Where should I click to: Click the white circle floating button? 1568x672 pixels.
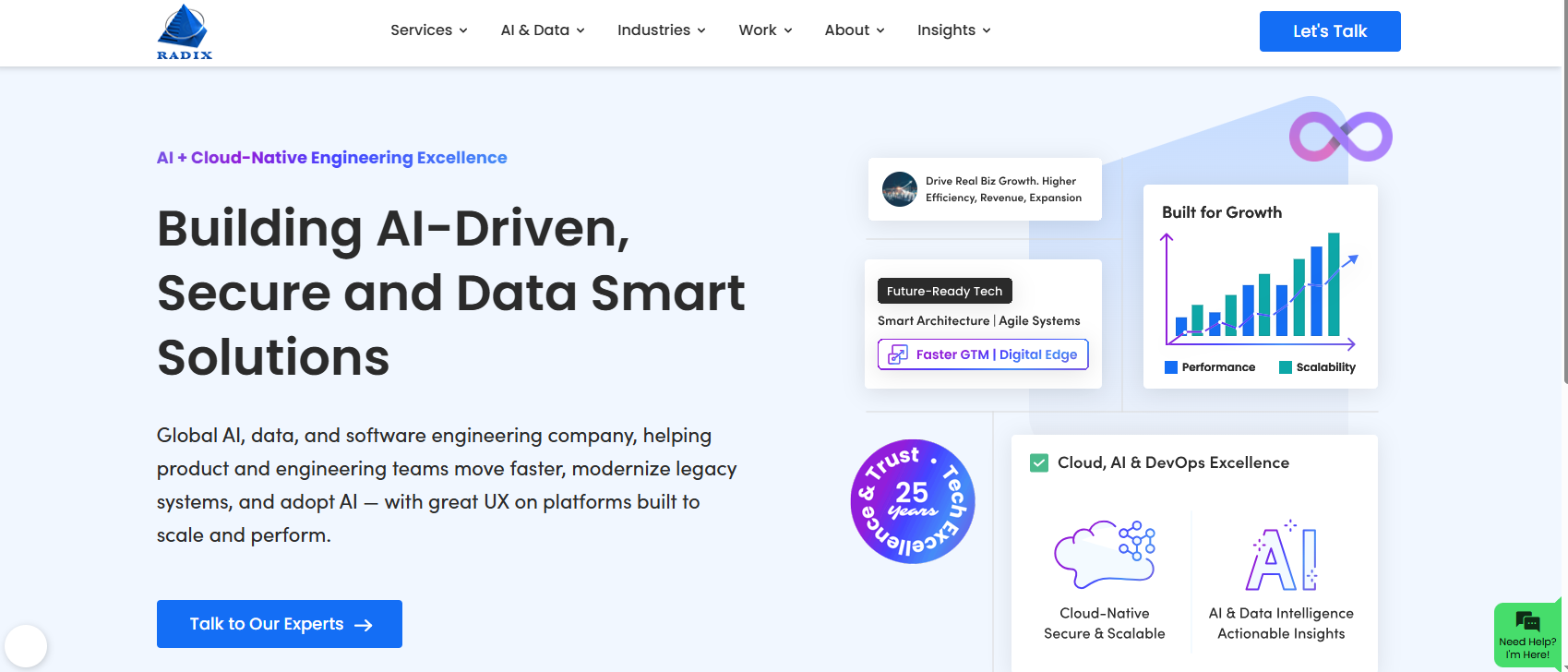26,645
